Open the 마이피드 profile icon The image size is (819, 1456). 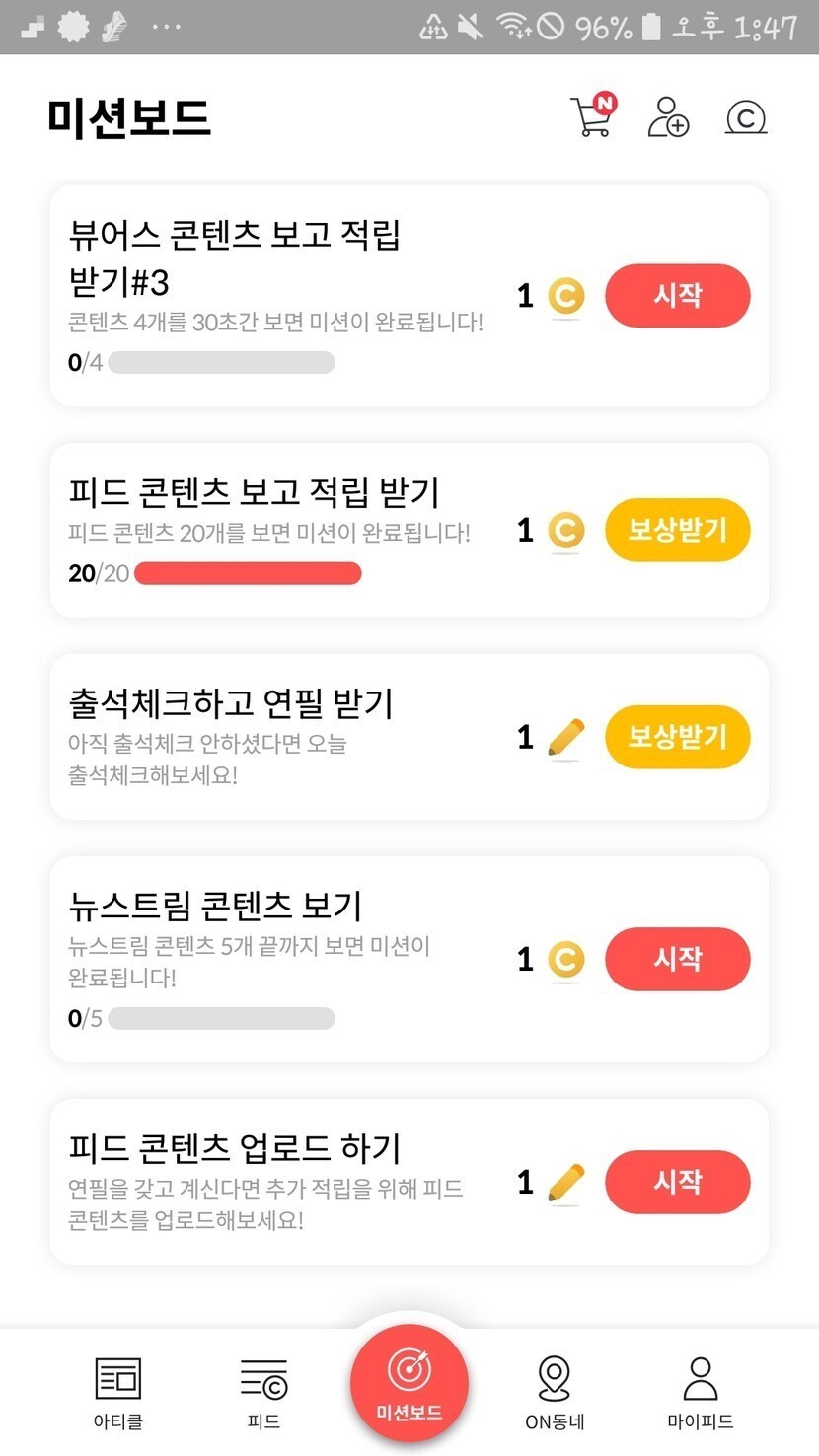700,1378
